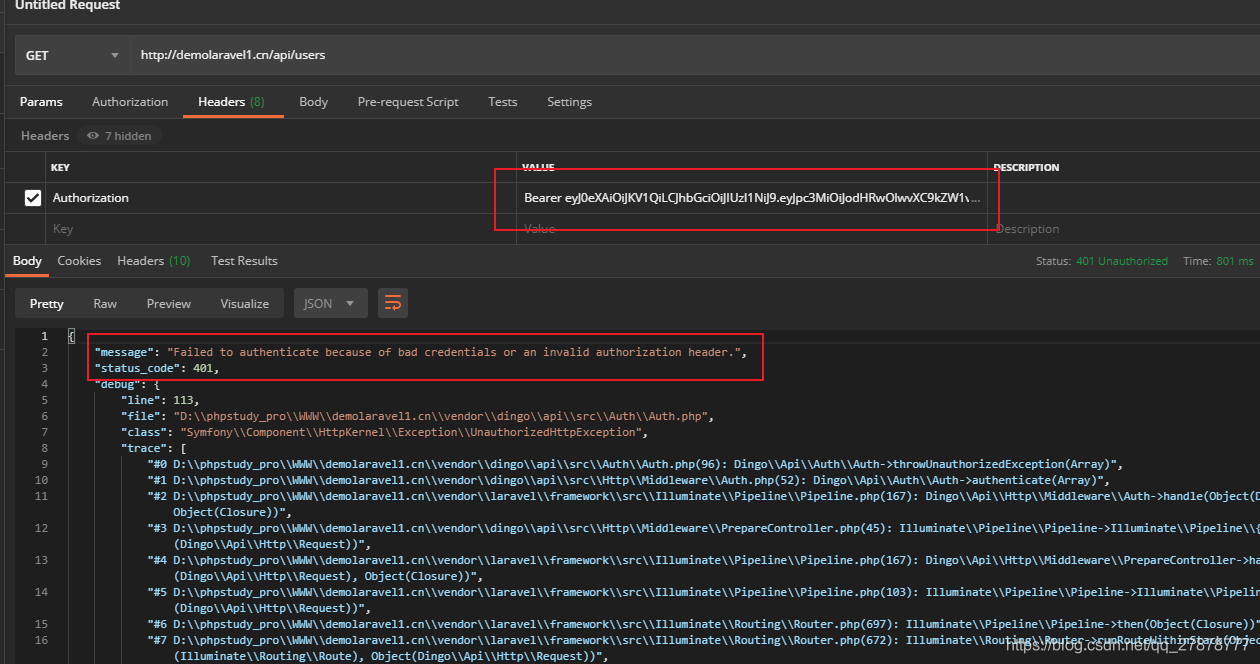The image size is (1260, 664).
Task: Open the request Body tab
Action: click(x=313, y=102)
